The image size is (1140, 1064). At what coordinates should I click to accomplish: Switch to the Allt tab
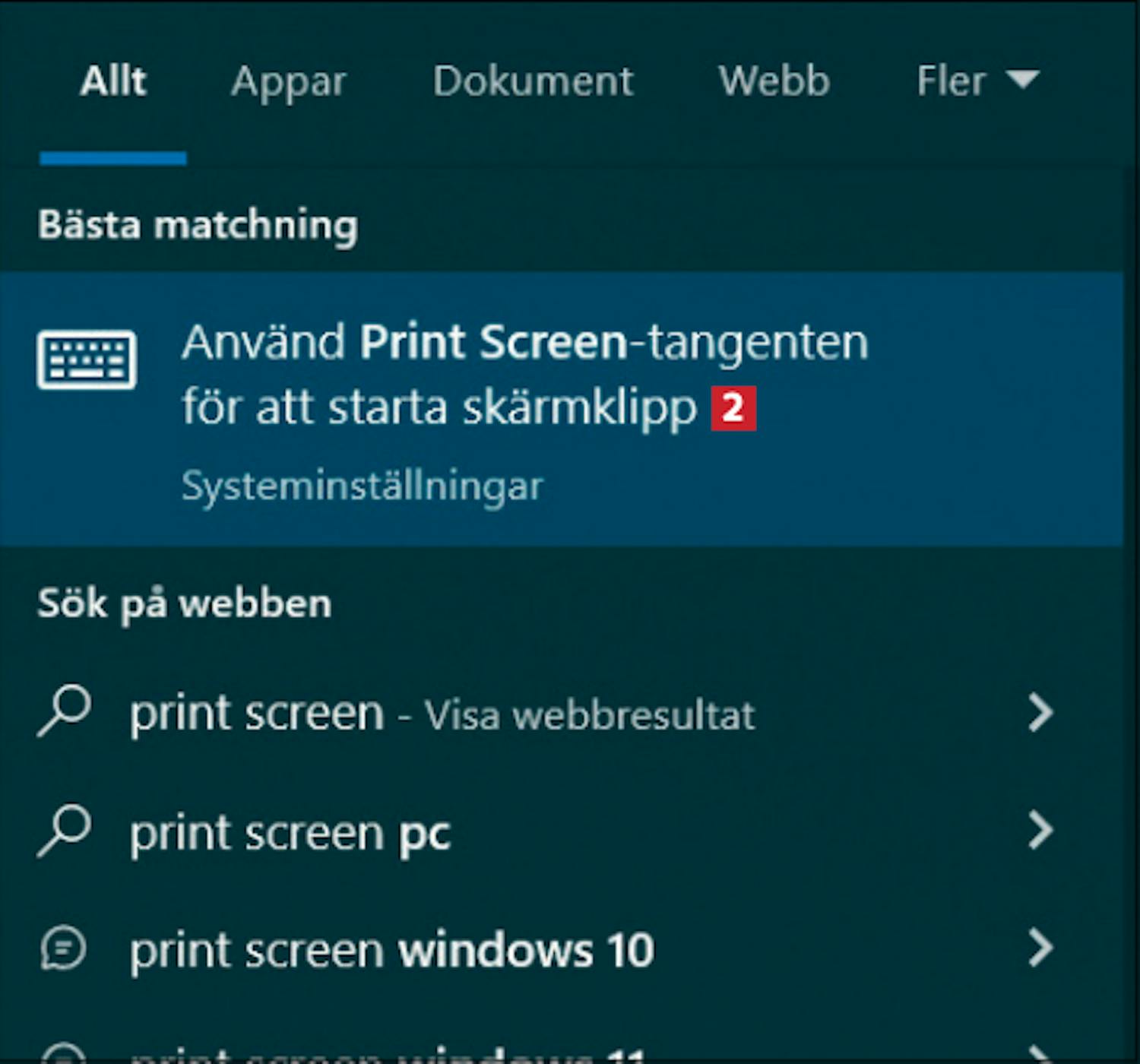coord(113,81)
